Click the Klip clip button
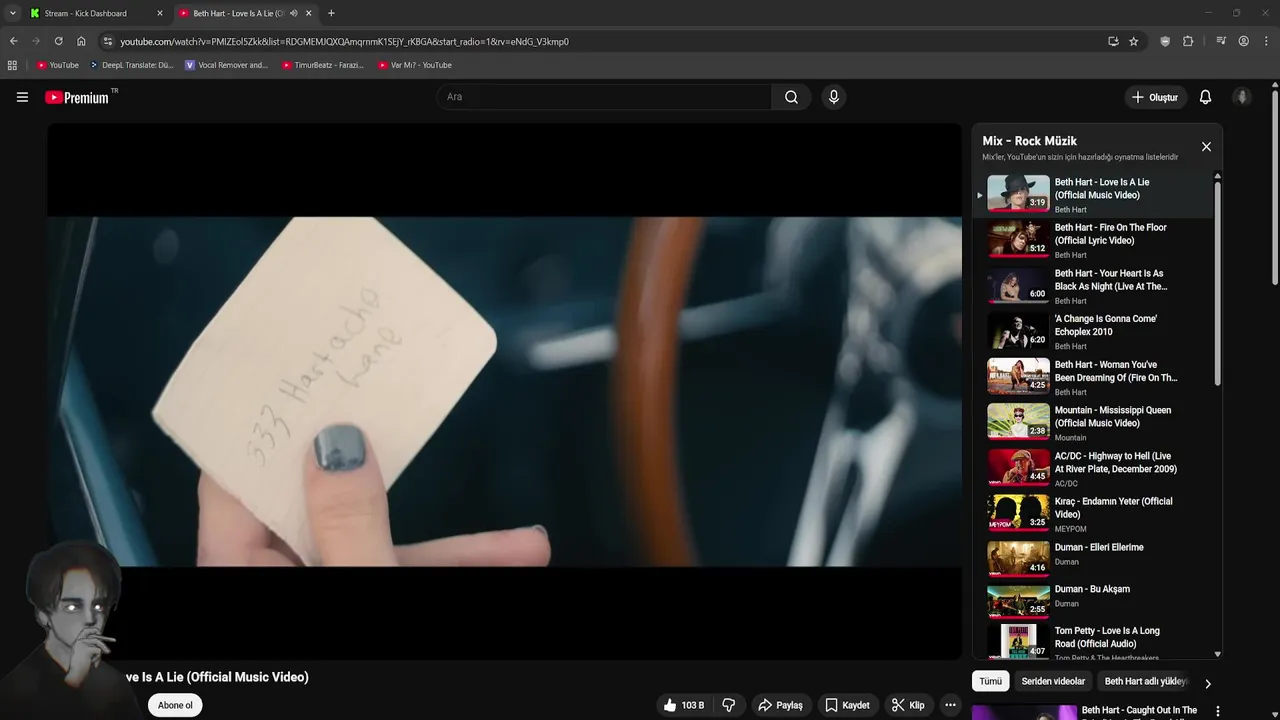Image resolution: width=1280 pixels, height=720 pixels. click(908, 705)
